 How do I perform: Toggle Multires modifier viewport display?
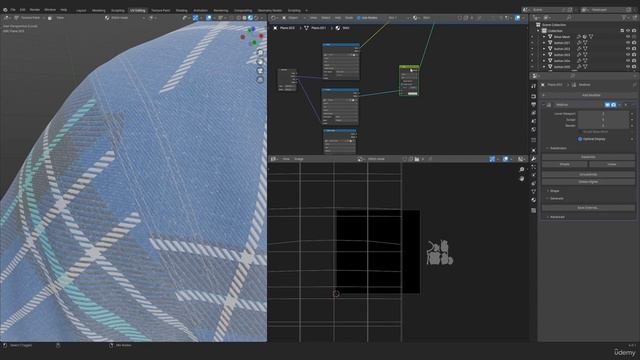607,105
